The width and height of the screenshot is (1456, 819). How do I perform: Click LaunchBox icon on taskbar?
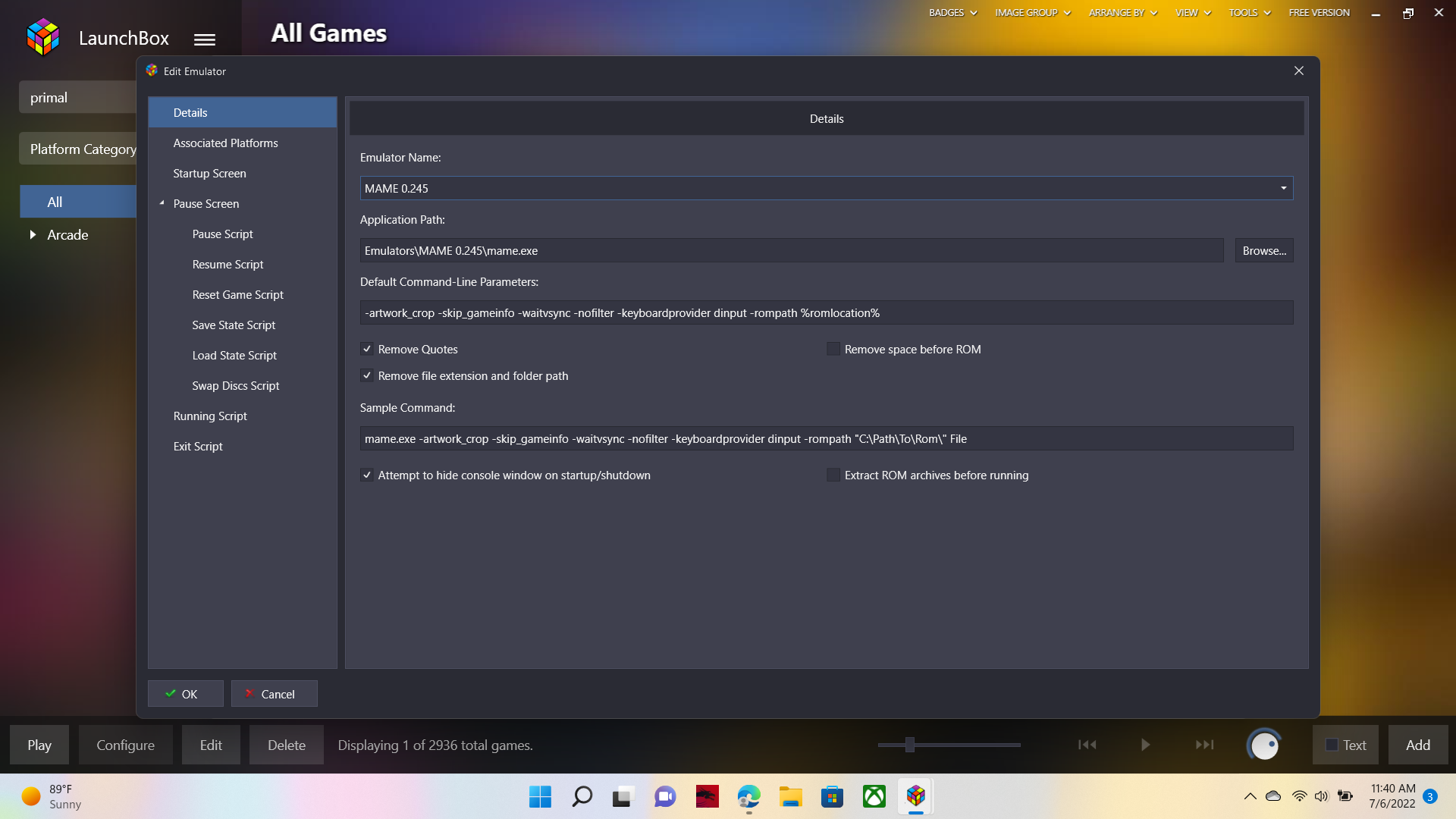pyautogui.click(x=915, y=796)
